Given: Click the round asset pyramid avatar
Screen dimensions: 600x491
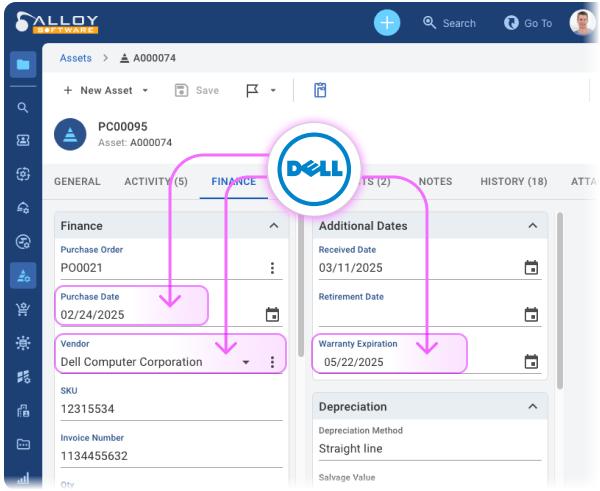Looking at the screenshot, I should click(70, 134).
